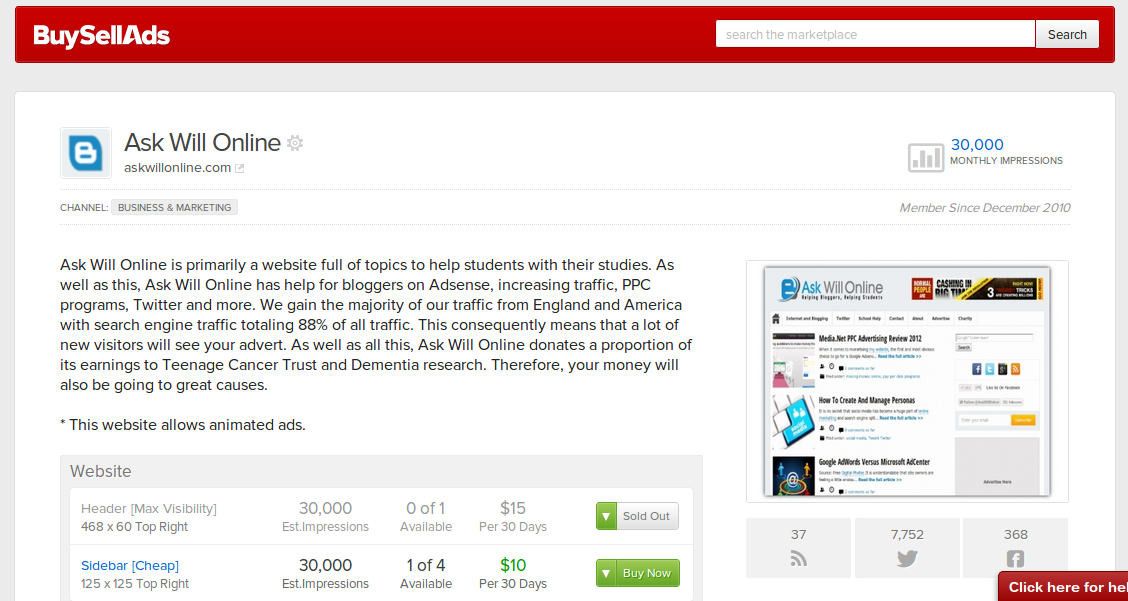Click the Sold Out button for Header ad

(646, 516)
